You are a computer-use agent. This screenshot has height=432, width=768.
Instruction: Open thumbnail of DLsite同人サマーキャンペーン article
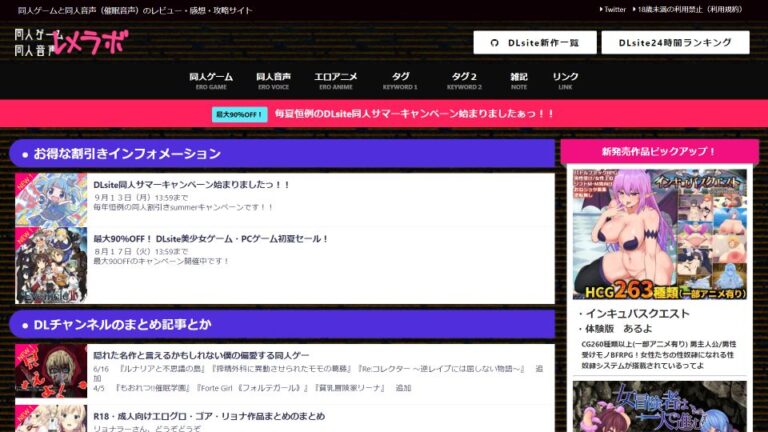tap(51, 198)
